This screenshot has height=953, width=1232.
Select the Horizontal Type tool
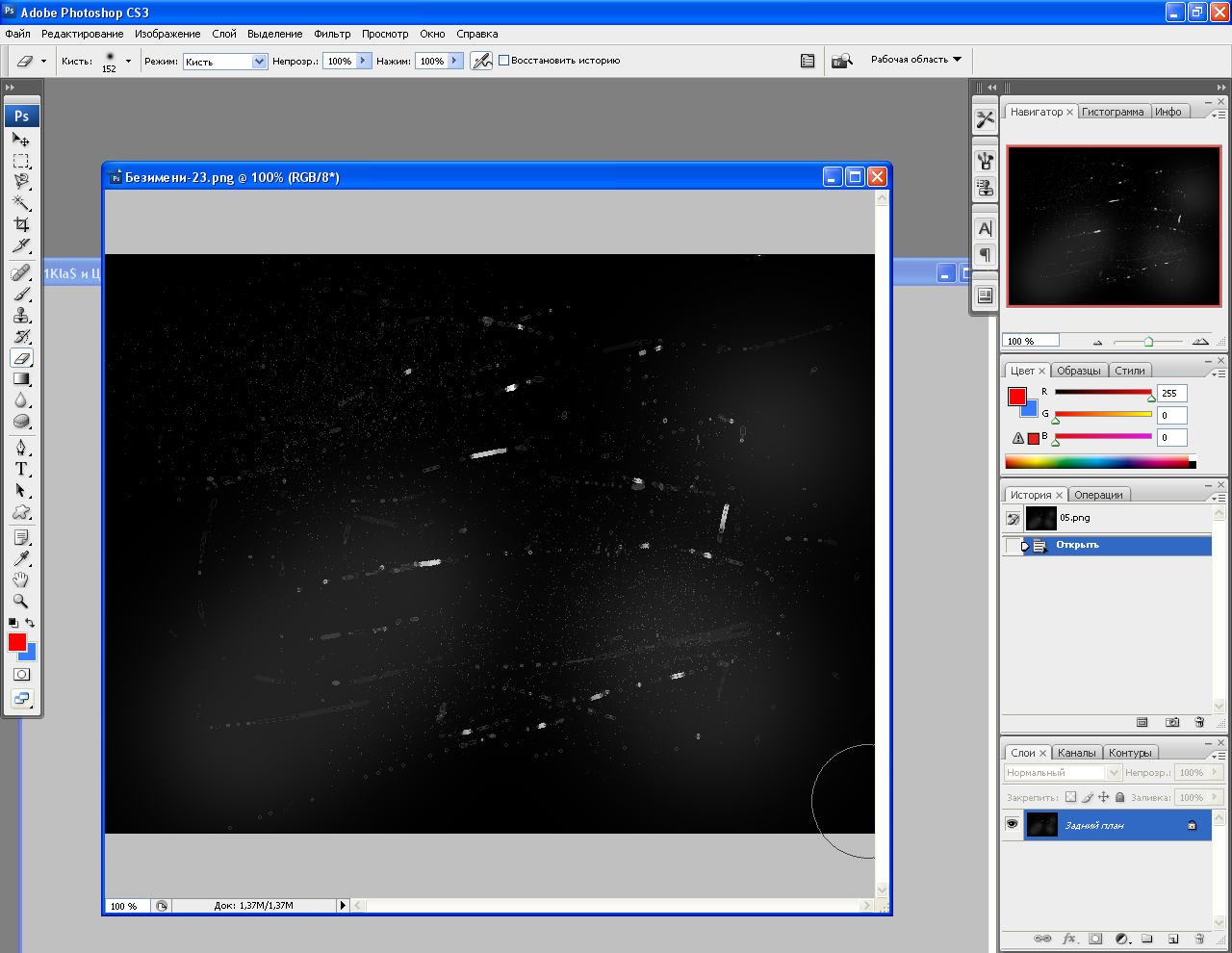(21, 469)
